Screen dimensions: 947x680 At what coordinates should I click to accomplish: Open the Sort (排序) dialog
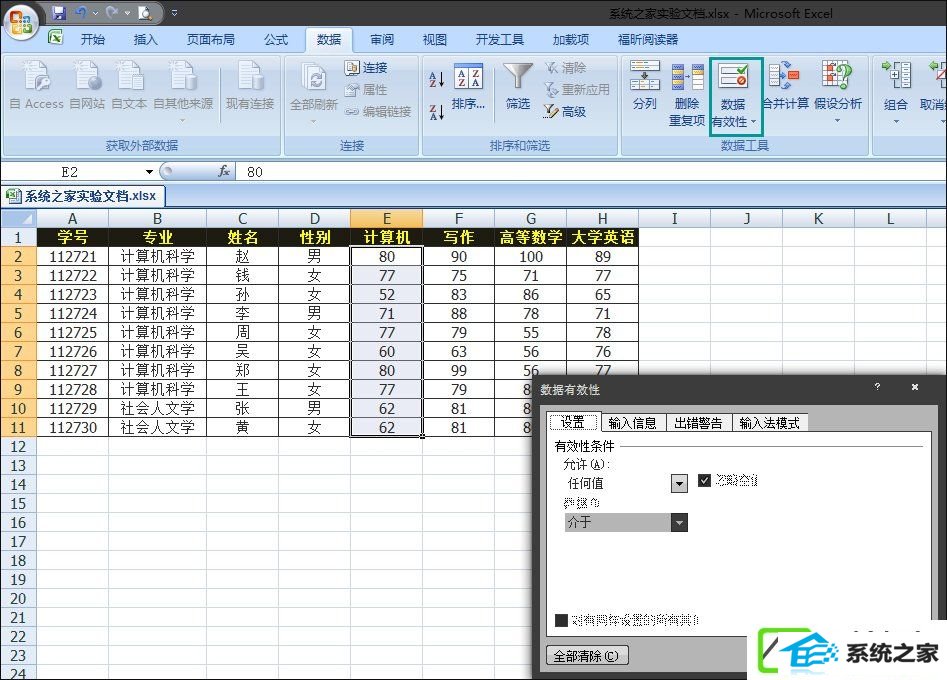coord(468,86)
